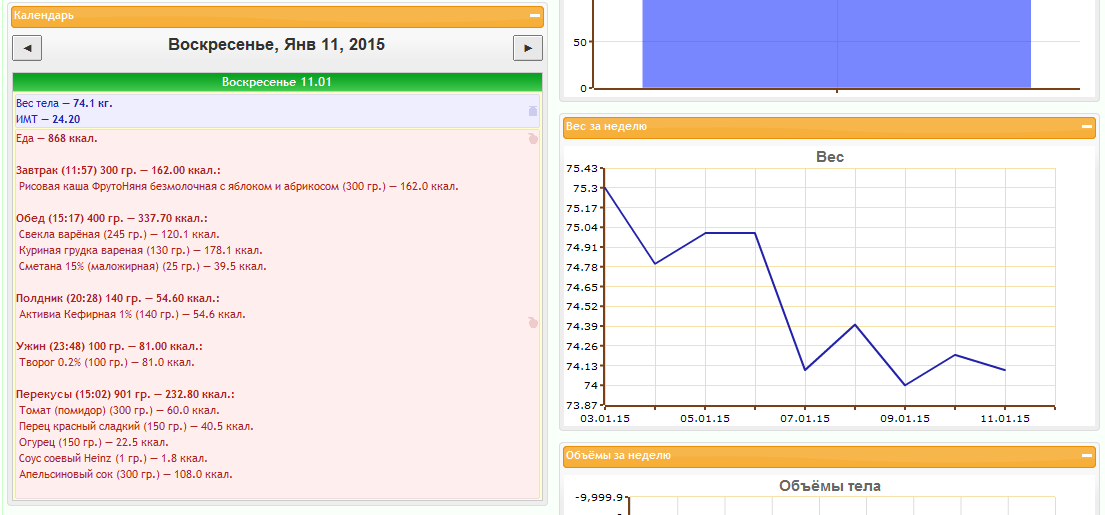Click the 75.43 y-axis label
This screenshot has height=515, width=1105.
[x=581, y=168]
